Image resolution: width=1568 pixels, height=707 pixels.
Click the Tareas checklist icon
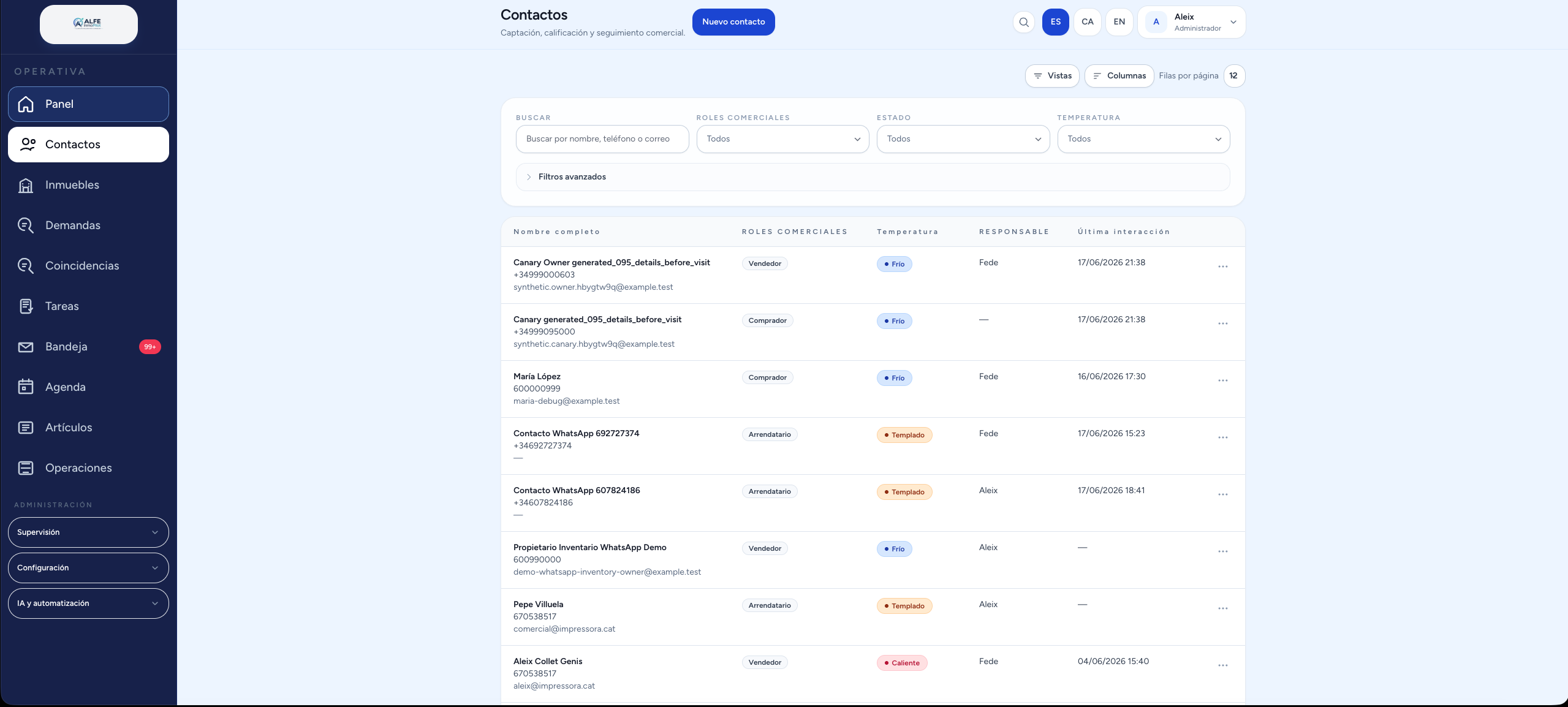coord(26,306)
